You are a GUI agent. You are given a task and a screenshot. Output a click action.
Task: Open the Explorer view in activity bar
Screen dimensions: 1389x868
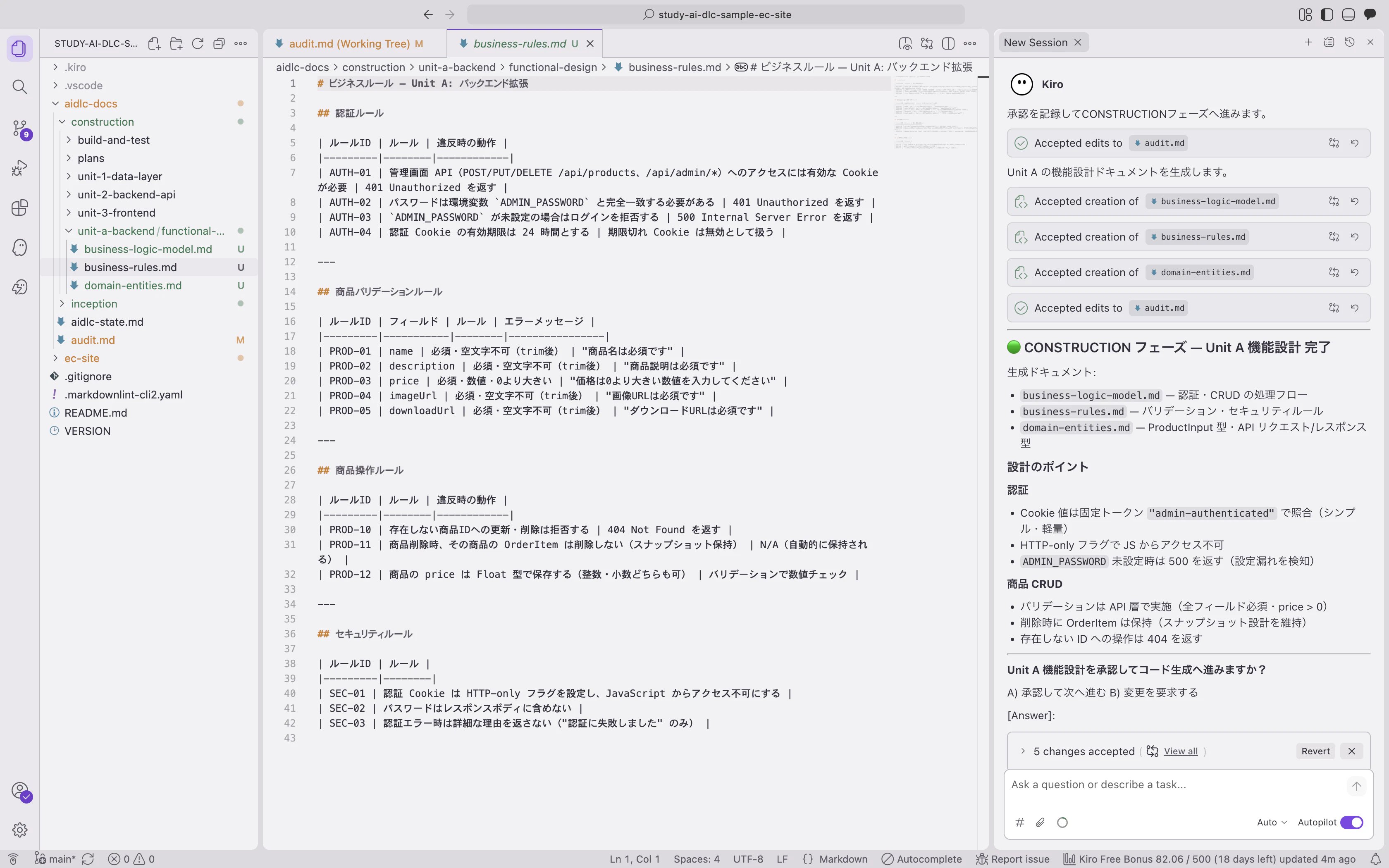click(x=19, y=49)
